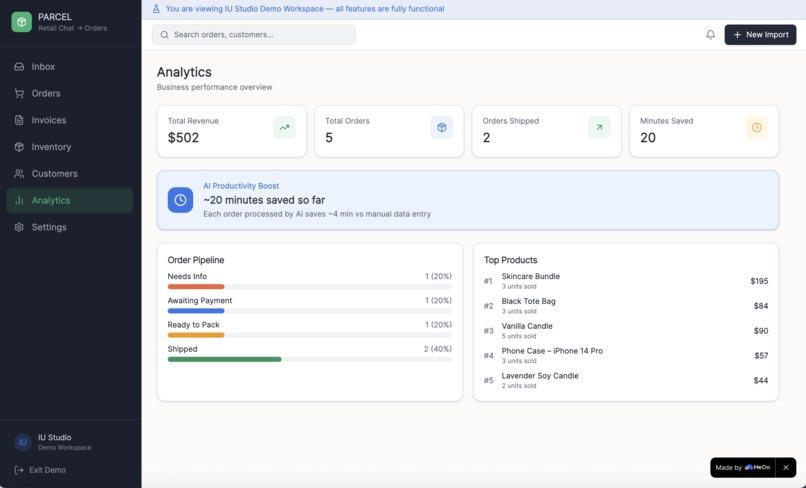806x488 pixels.
Task: Open the Inbox section
Action: point(70,66)
